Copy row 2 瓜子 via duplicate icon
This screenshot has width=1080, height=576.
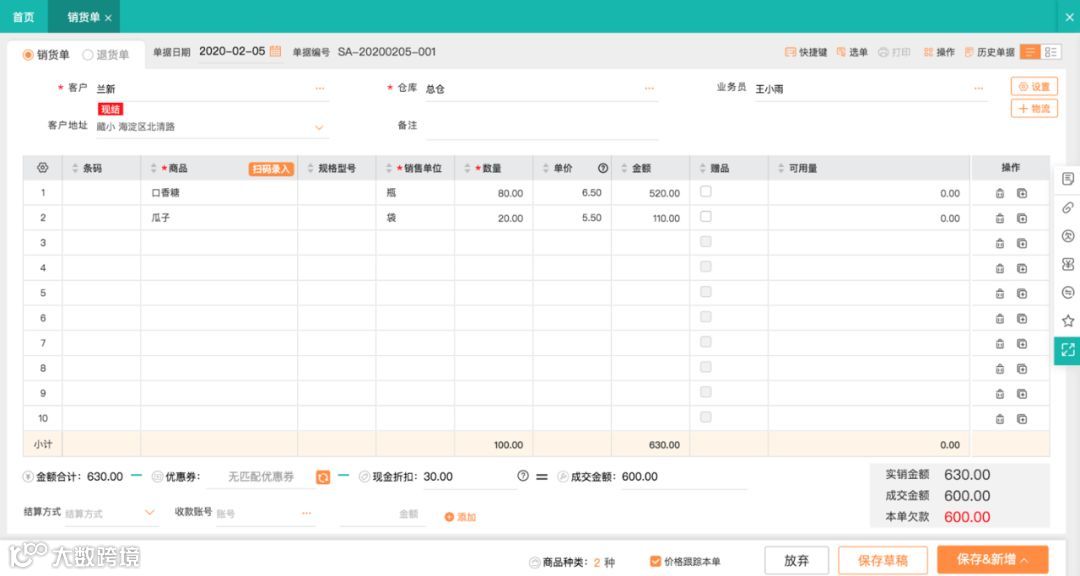tap(1022, 218)
